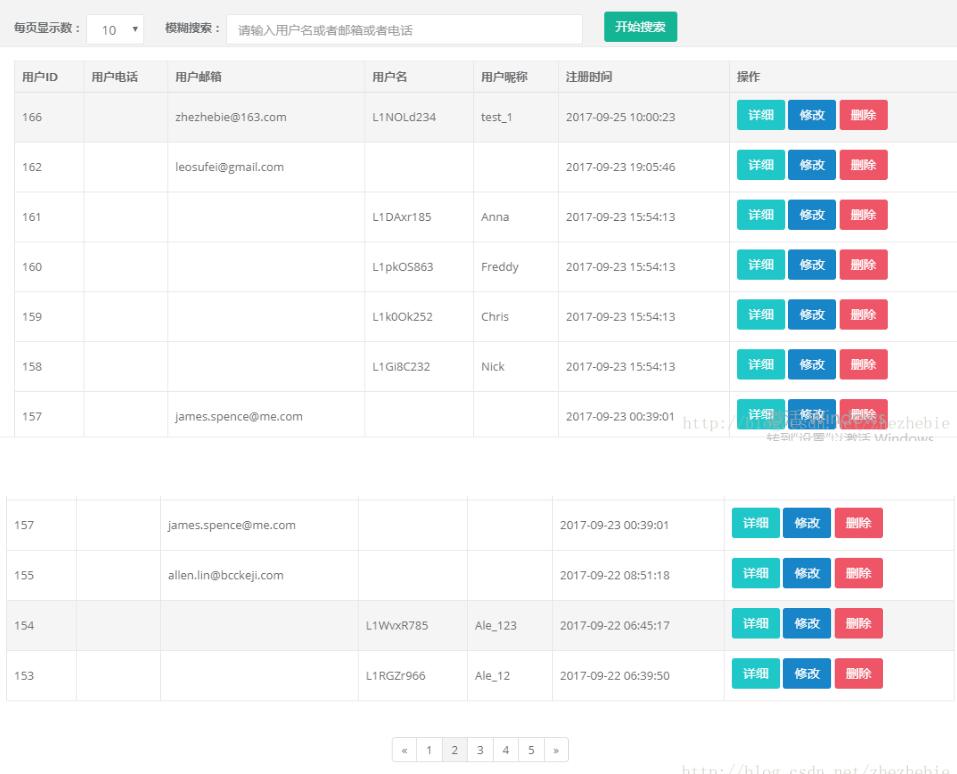Click 修改 for user zhezhebie@163.com
Viewport: 957px width, 774px height.
coord(812,115)
